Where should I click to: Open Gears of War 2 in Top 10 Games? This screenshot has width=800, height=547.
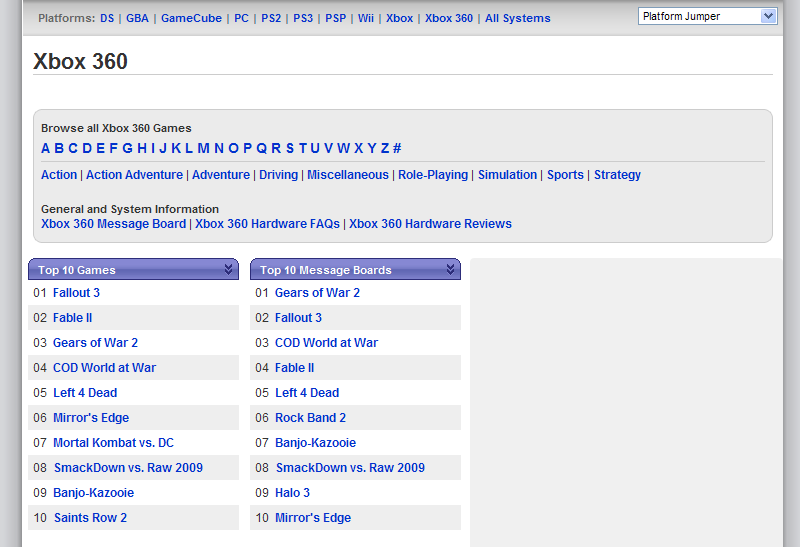pyautogui.click(x=95, y=343)
